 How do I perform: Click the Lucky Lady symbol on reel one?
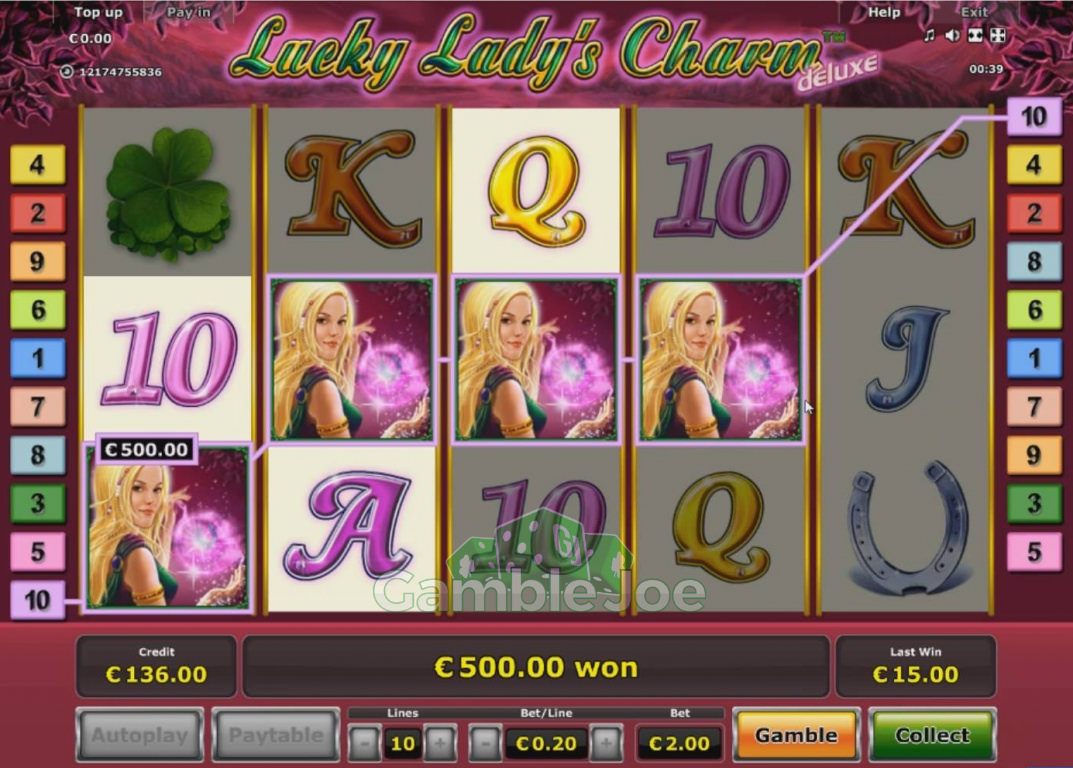(168, 527)
